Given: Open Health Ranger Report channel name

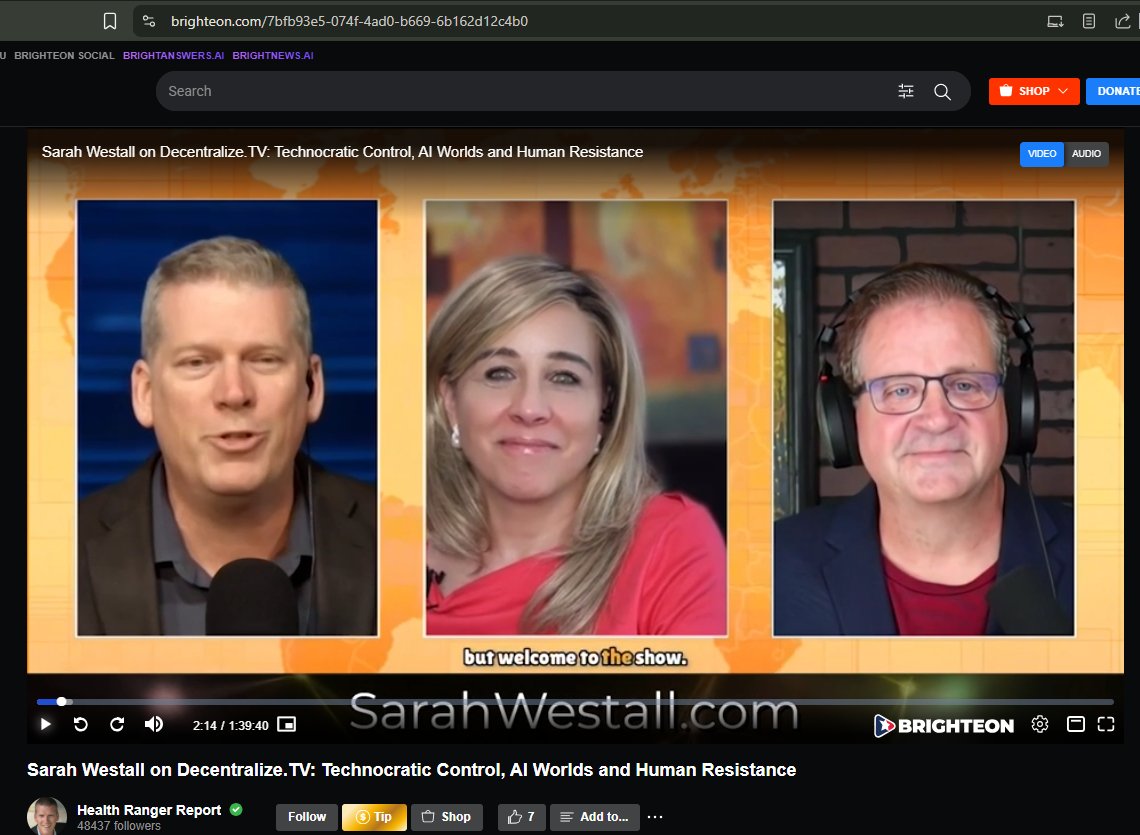Looking at the screenshot, I should 149,810.
